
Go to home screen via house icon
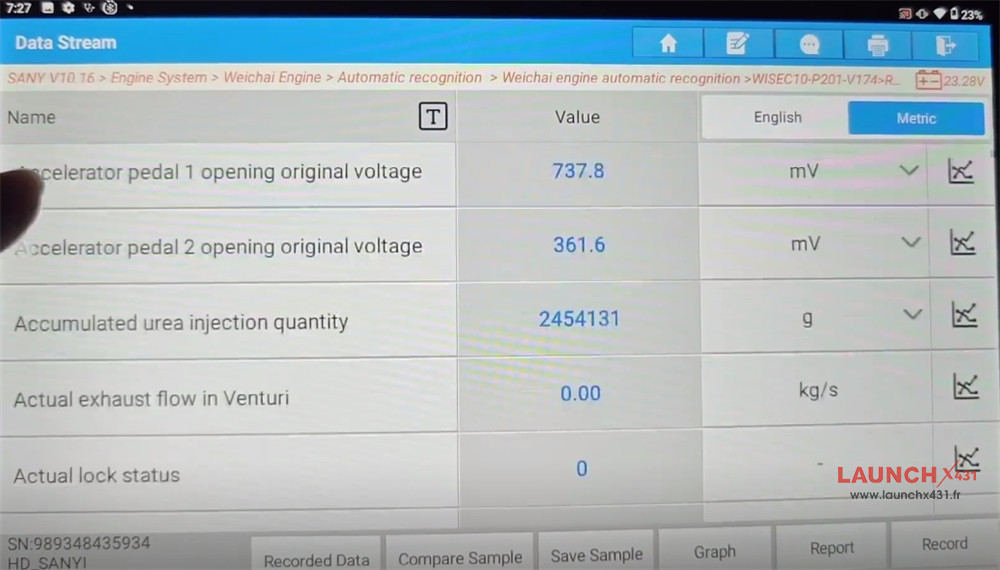tap(668, 44)
